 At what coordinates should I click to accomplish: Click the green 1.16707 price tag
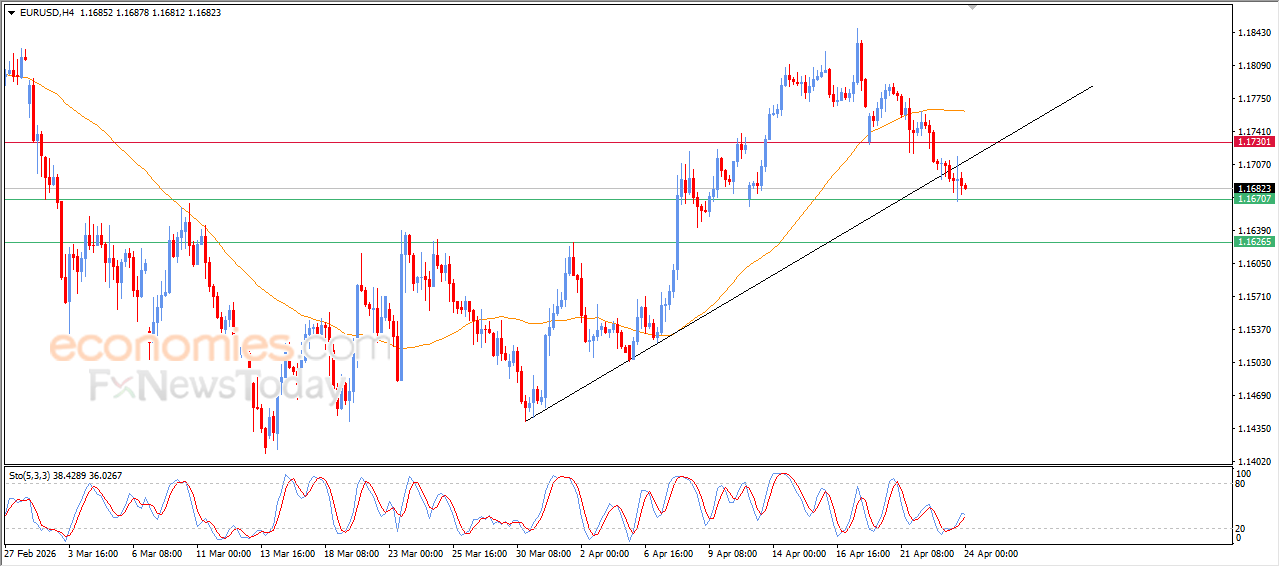[1254, 199]
